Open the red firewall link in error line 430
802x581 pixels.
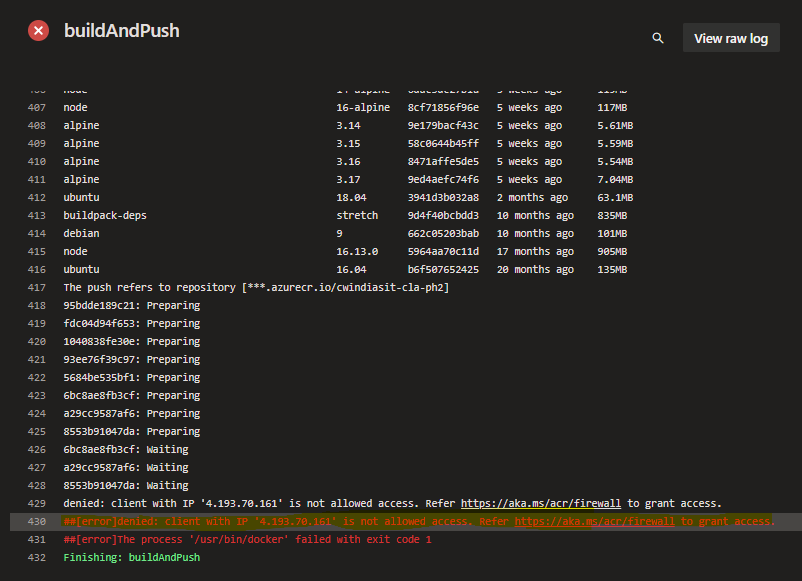[594, 521]
